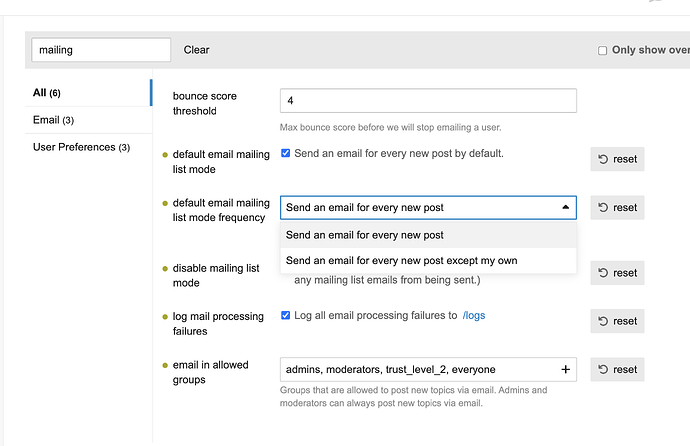Click the "log mail processing failures" label
This screenshot has width=690, height=446.
218,324
